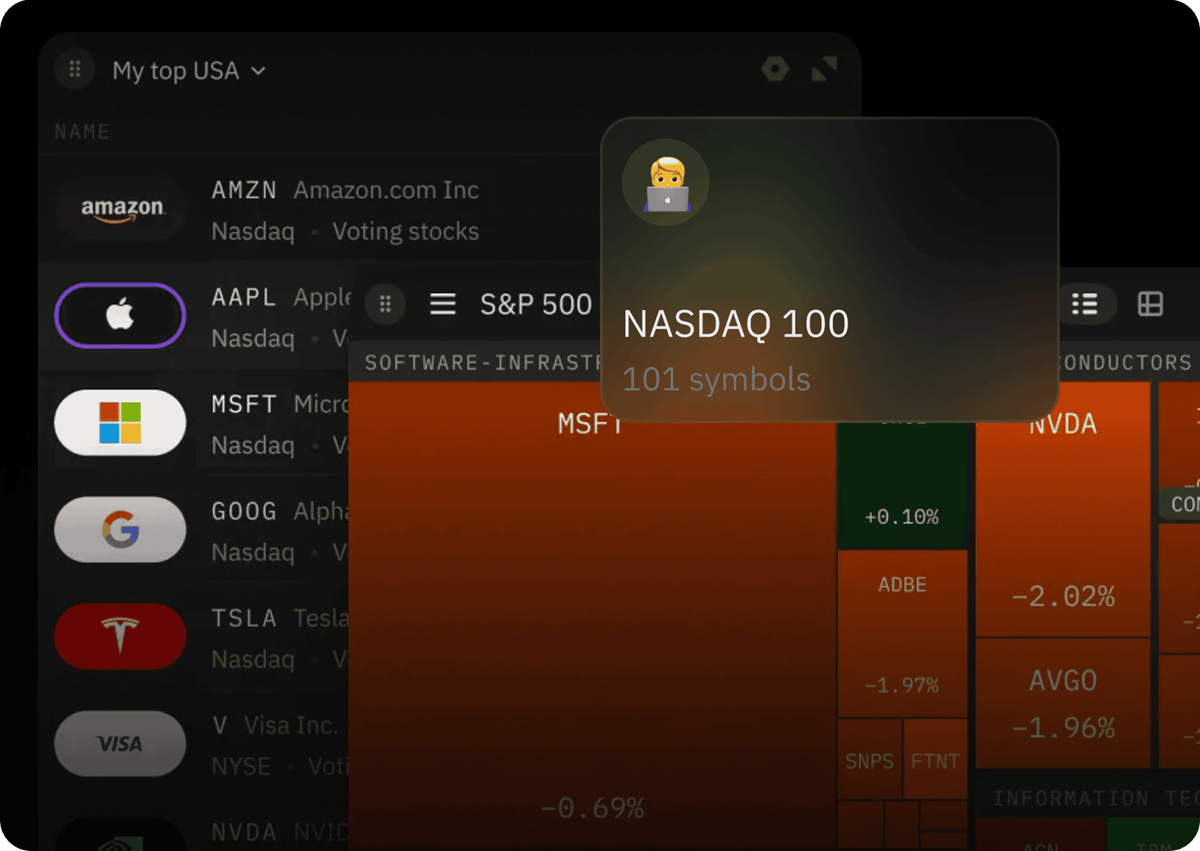Switch to grid layout view

(x=1150, y=304)
